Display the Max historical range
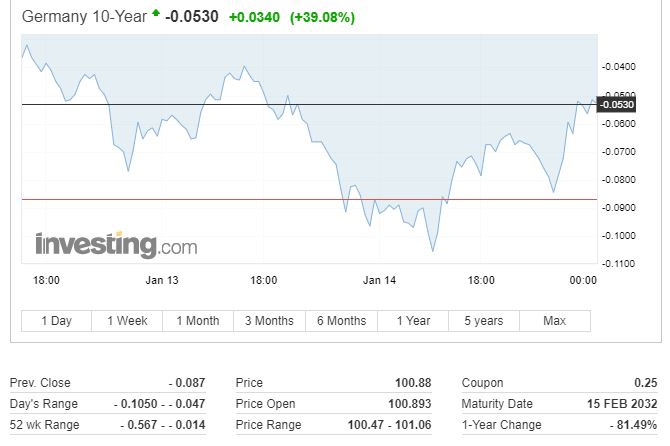The image size is (670, 446). point(555,321)
